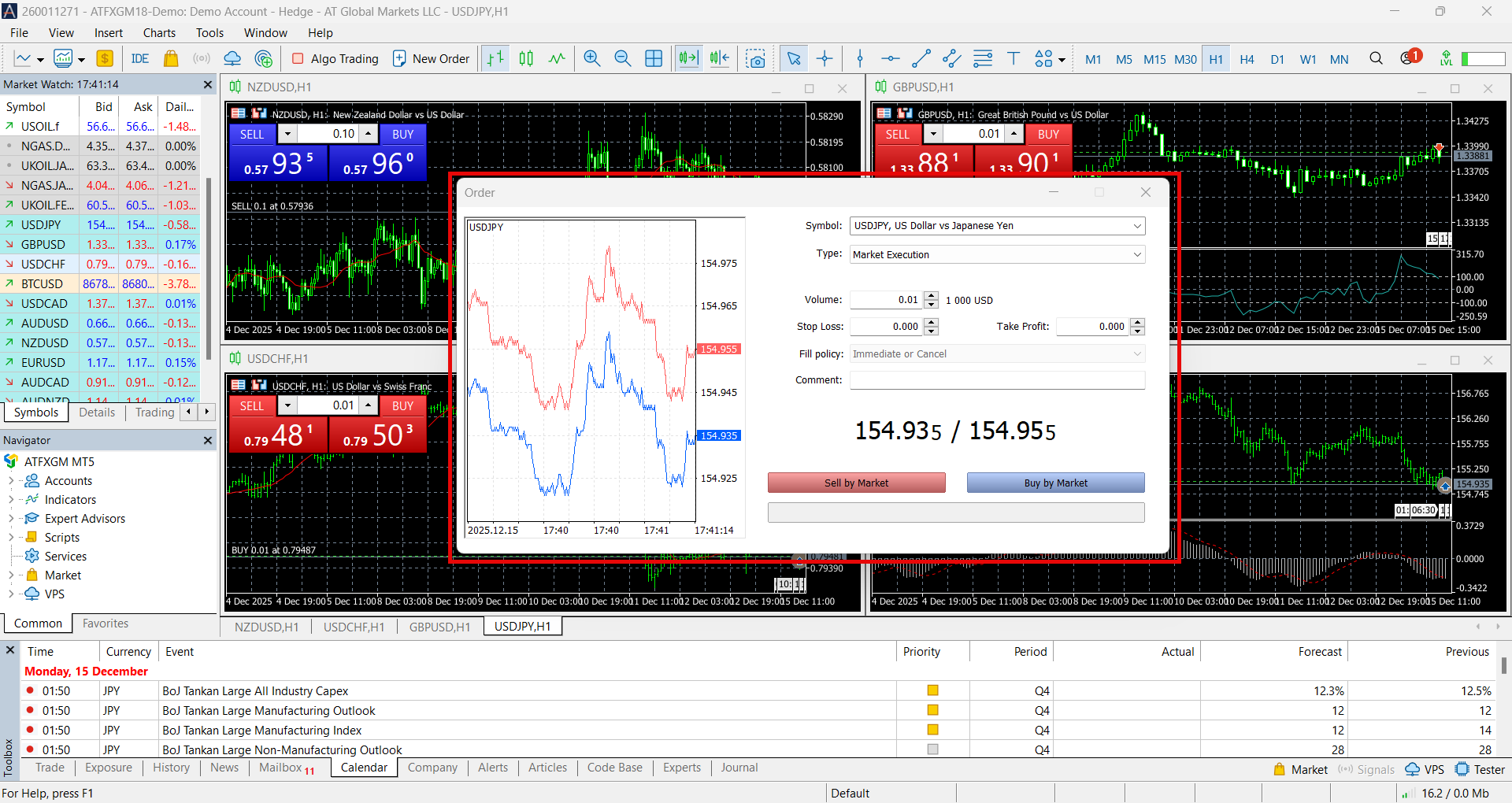Click the Sell by Market button
The height and width of the screenshot is (803, 1512).
point(856,483)
